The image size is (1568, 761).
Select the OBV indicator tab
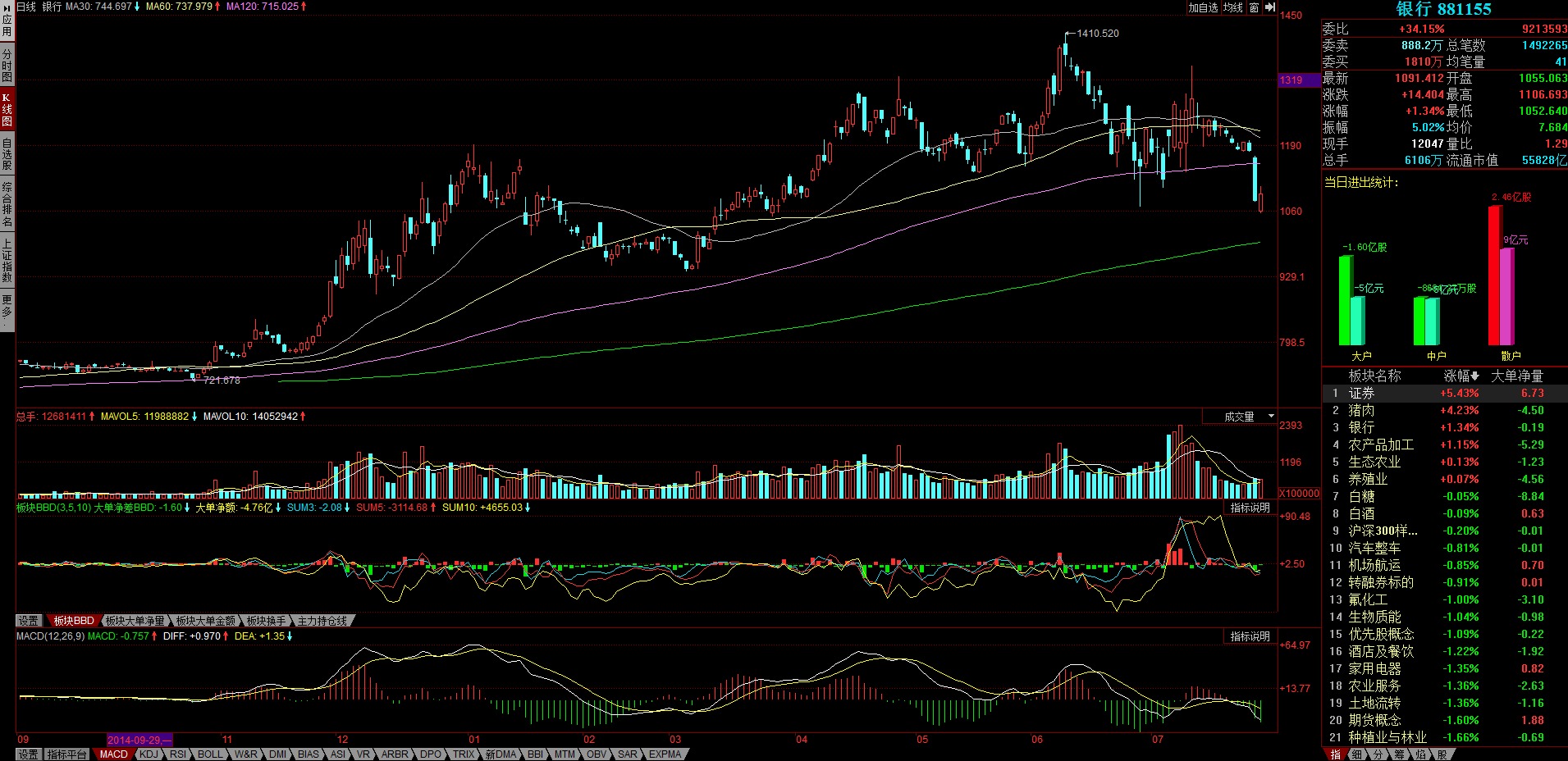(597, 754)
